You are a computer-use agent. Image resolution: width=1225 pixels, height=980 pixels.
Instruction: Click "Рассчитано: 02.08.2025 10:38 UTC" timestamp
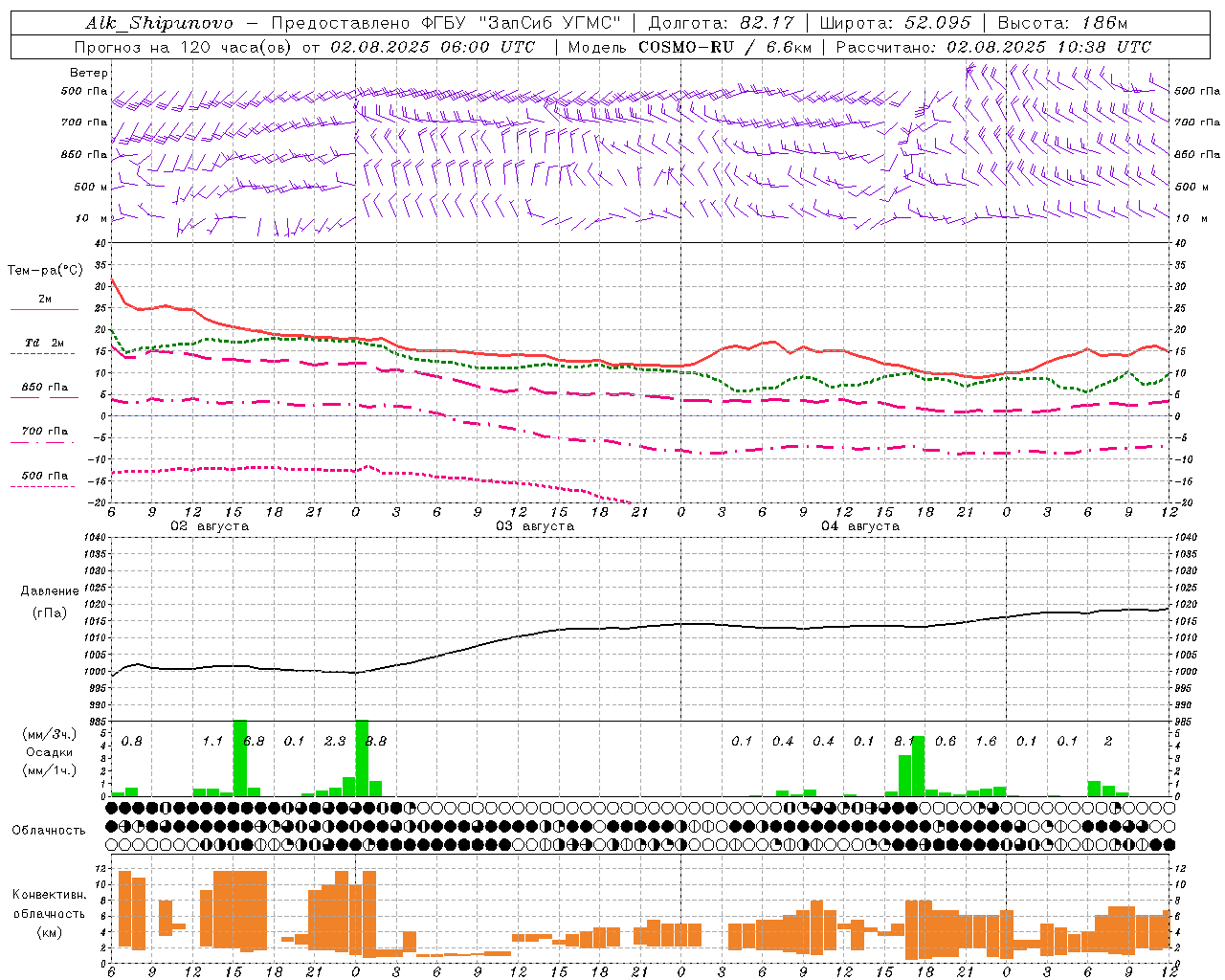pyautogui.click(x=993, y=47)
